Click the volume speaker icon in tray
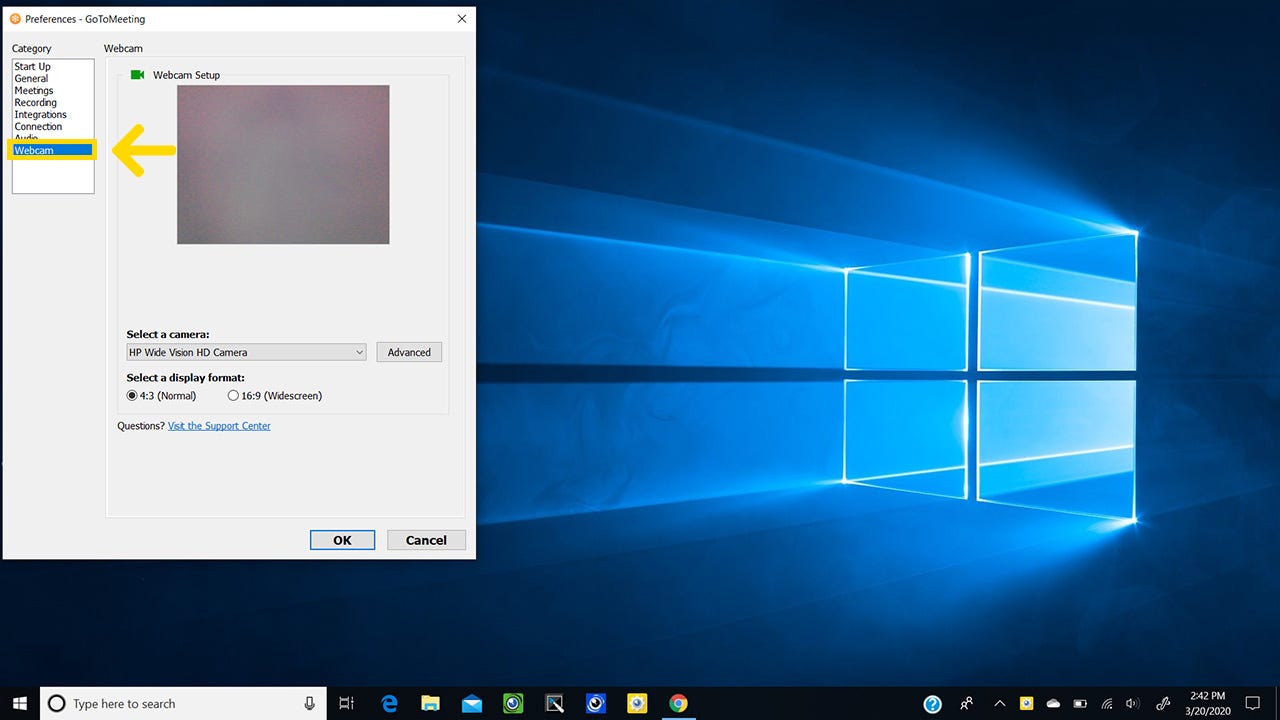This screenshot has width=1280, height=720. coord(1133,704)
